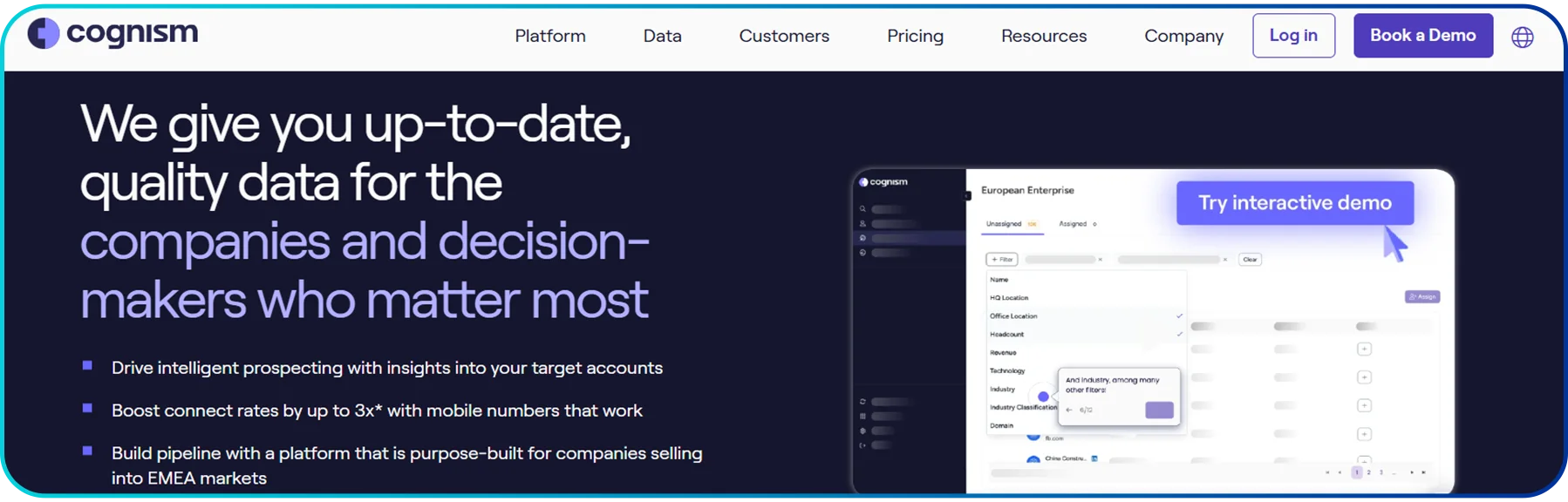Go to page 2 in pagination
Viewport: 1568px width, 502px height.
[1368, 472]
